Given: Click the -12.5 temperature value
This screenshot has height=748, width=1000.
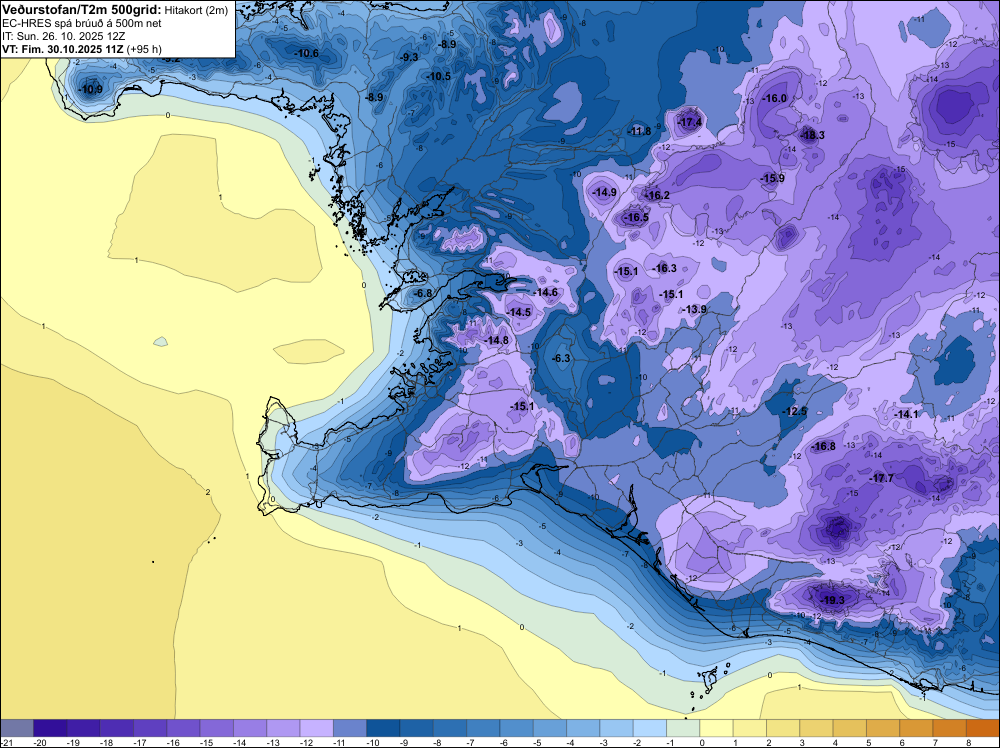Looking at the screenshot, I should click(x=795, y=412).
